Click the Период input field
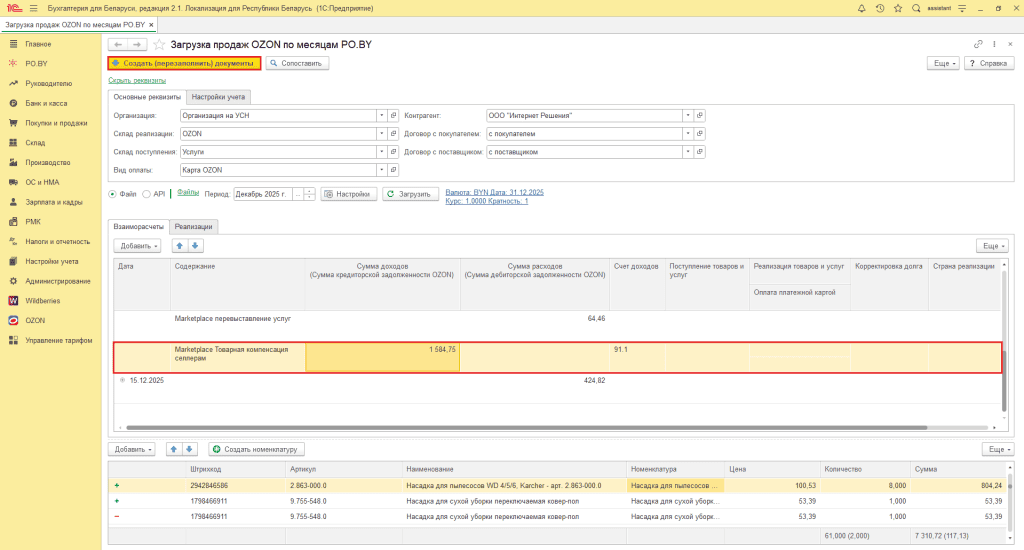 (x=263, y=194)
